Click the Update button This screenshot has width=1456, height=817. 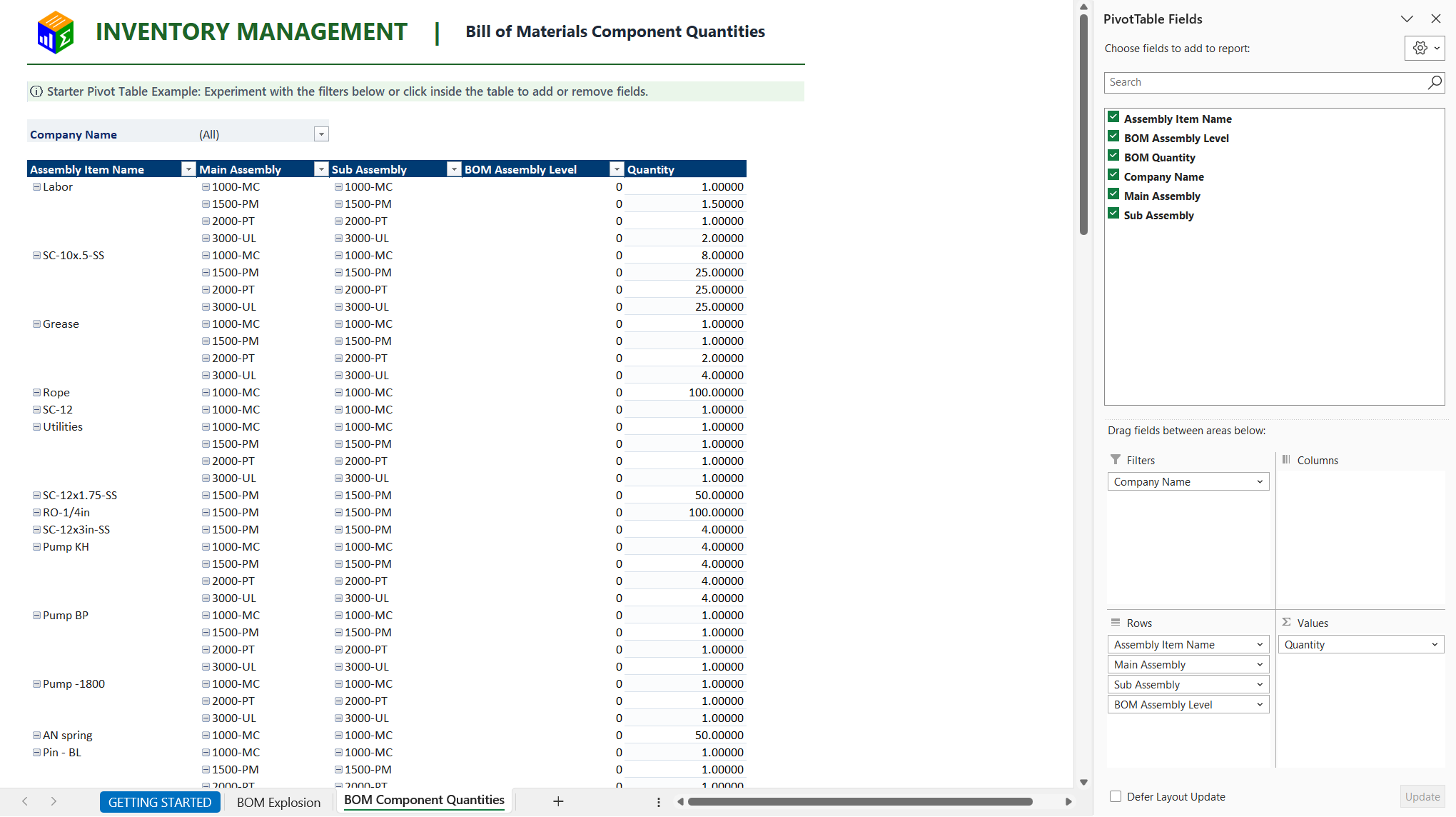1422,796
